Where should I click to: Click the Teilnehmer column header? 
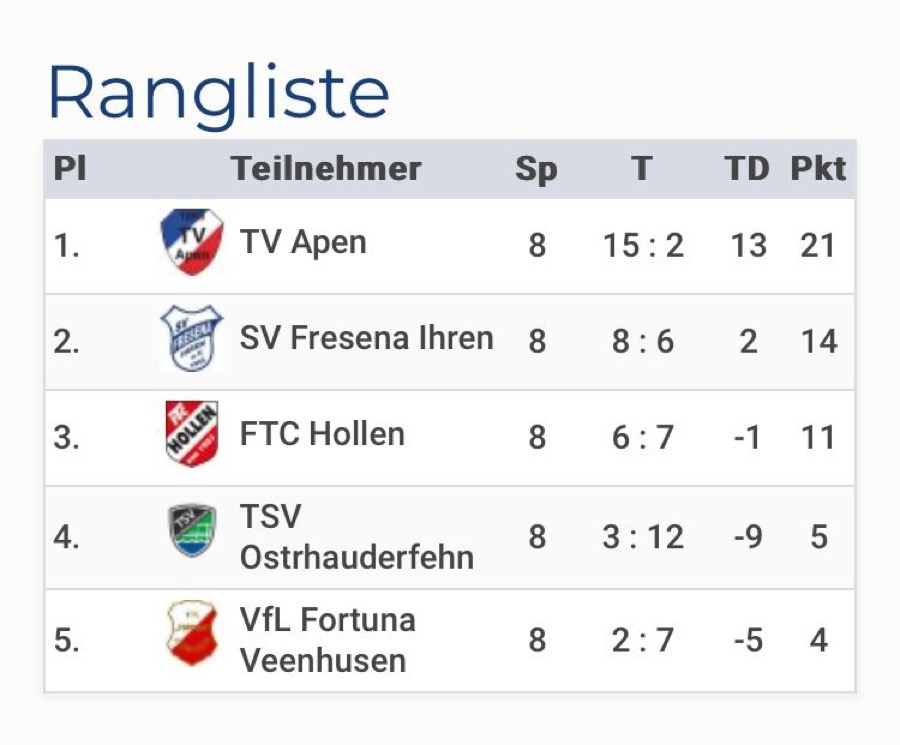(x=326, y=169)
